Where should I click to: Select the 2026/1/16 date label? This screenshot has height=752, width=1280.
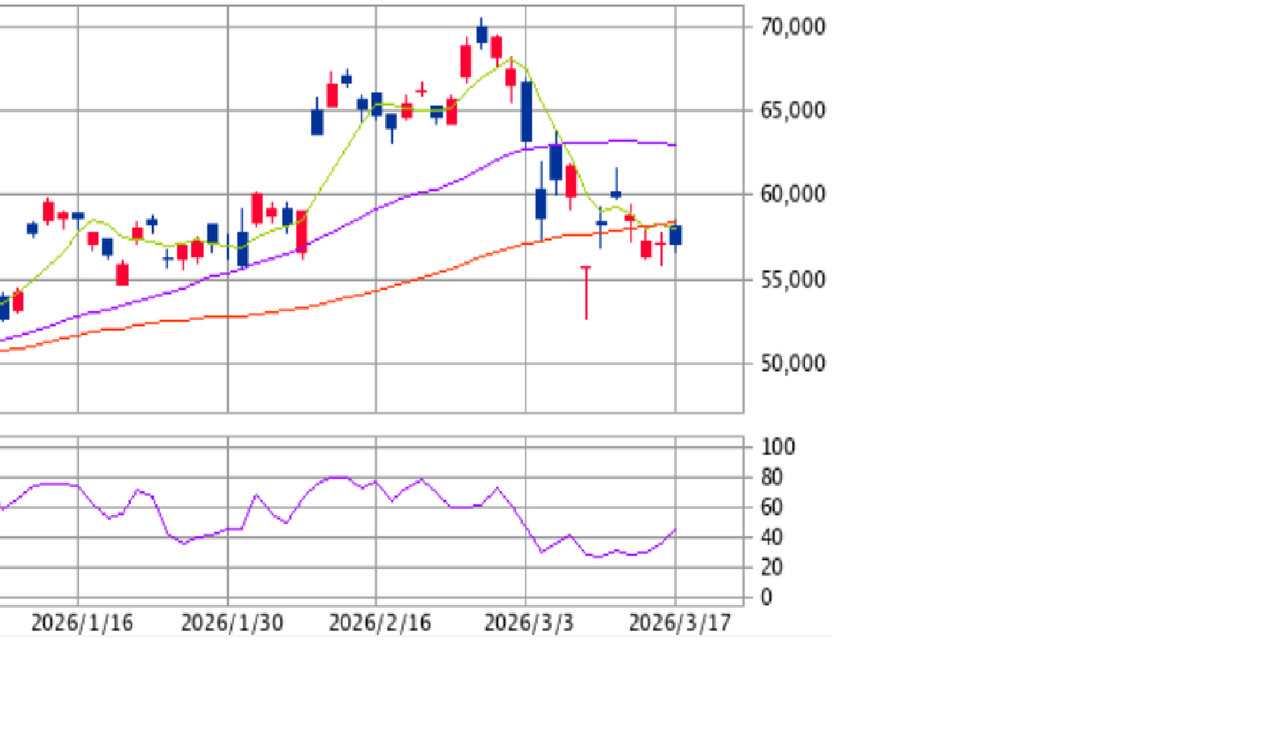(x=82, y=624)
